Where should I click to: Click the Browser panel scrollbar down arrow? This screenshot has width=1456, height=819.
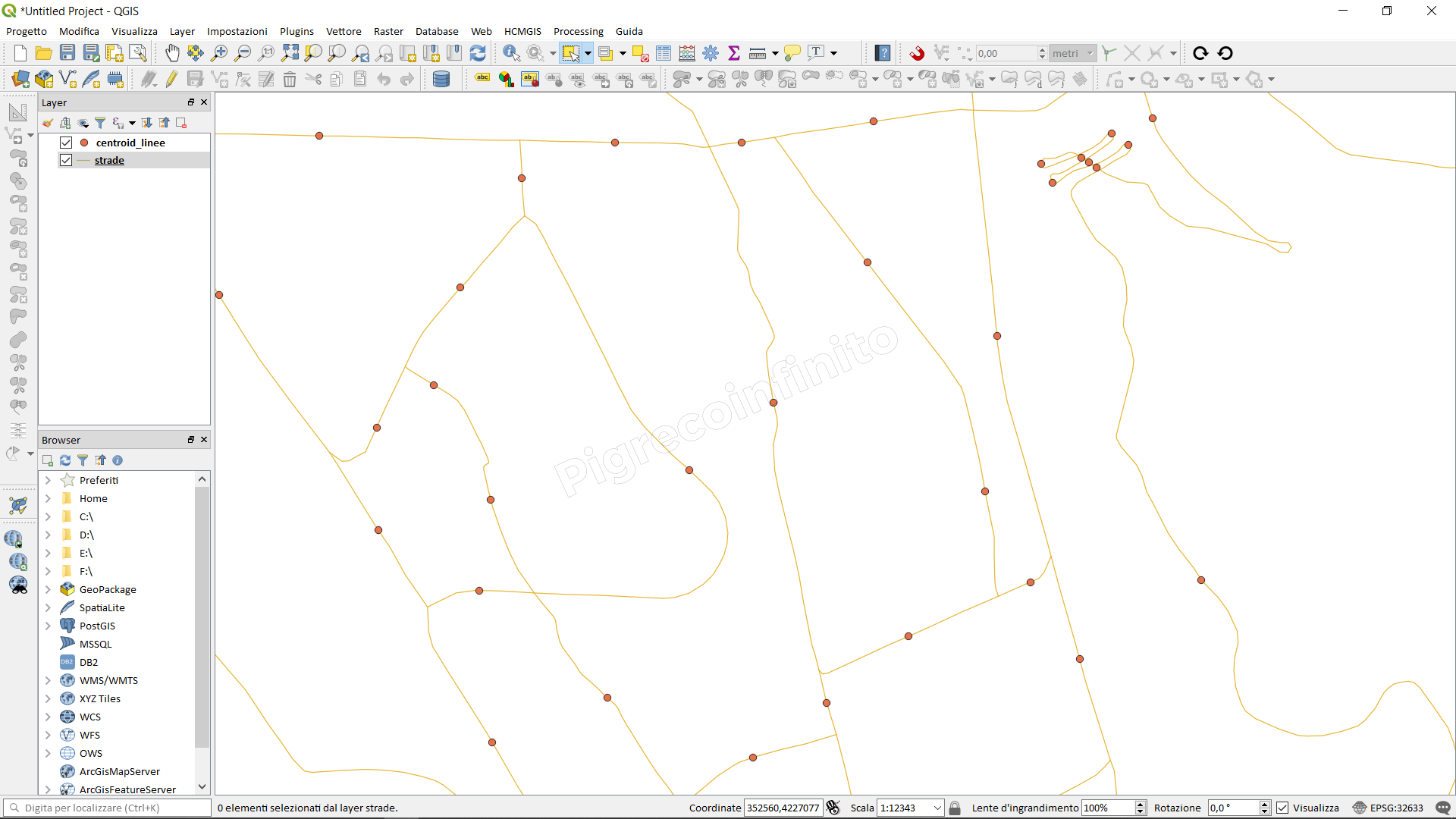[x=202, y=787]
